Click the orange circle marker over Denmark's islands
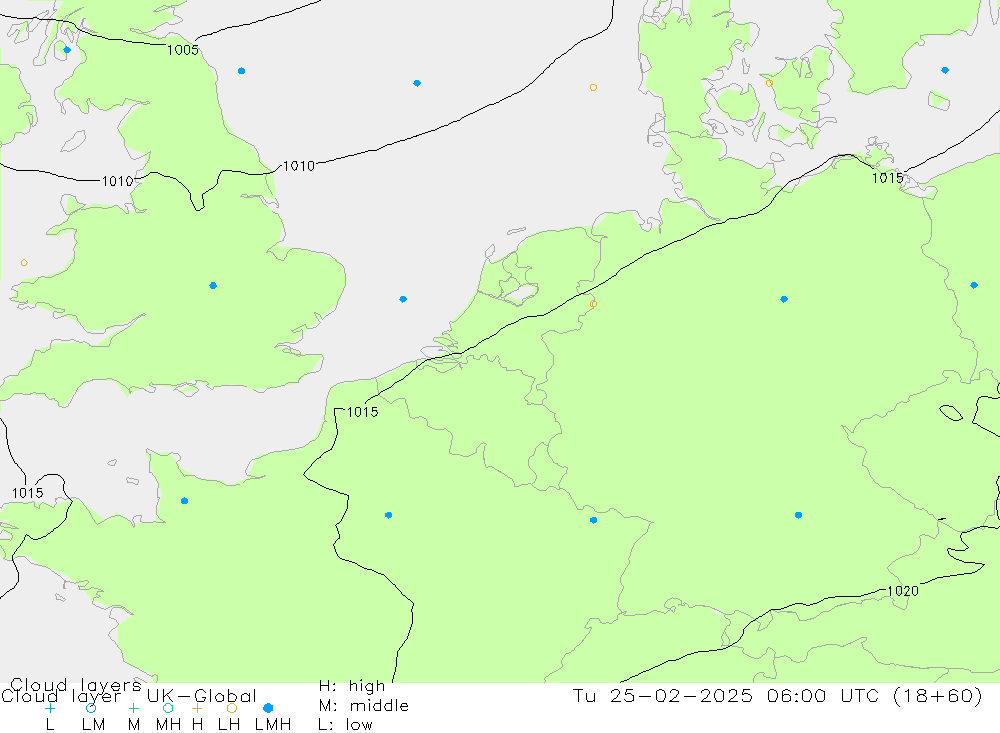 tap(769, 83)
